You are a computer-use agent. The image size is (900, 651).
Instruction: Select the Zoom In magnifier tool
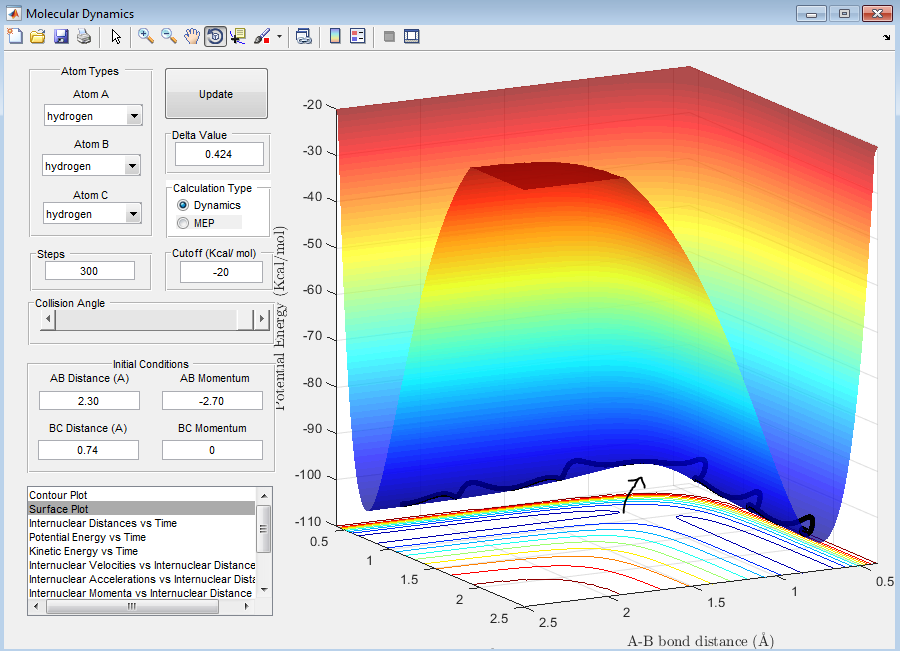146,37
